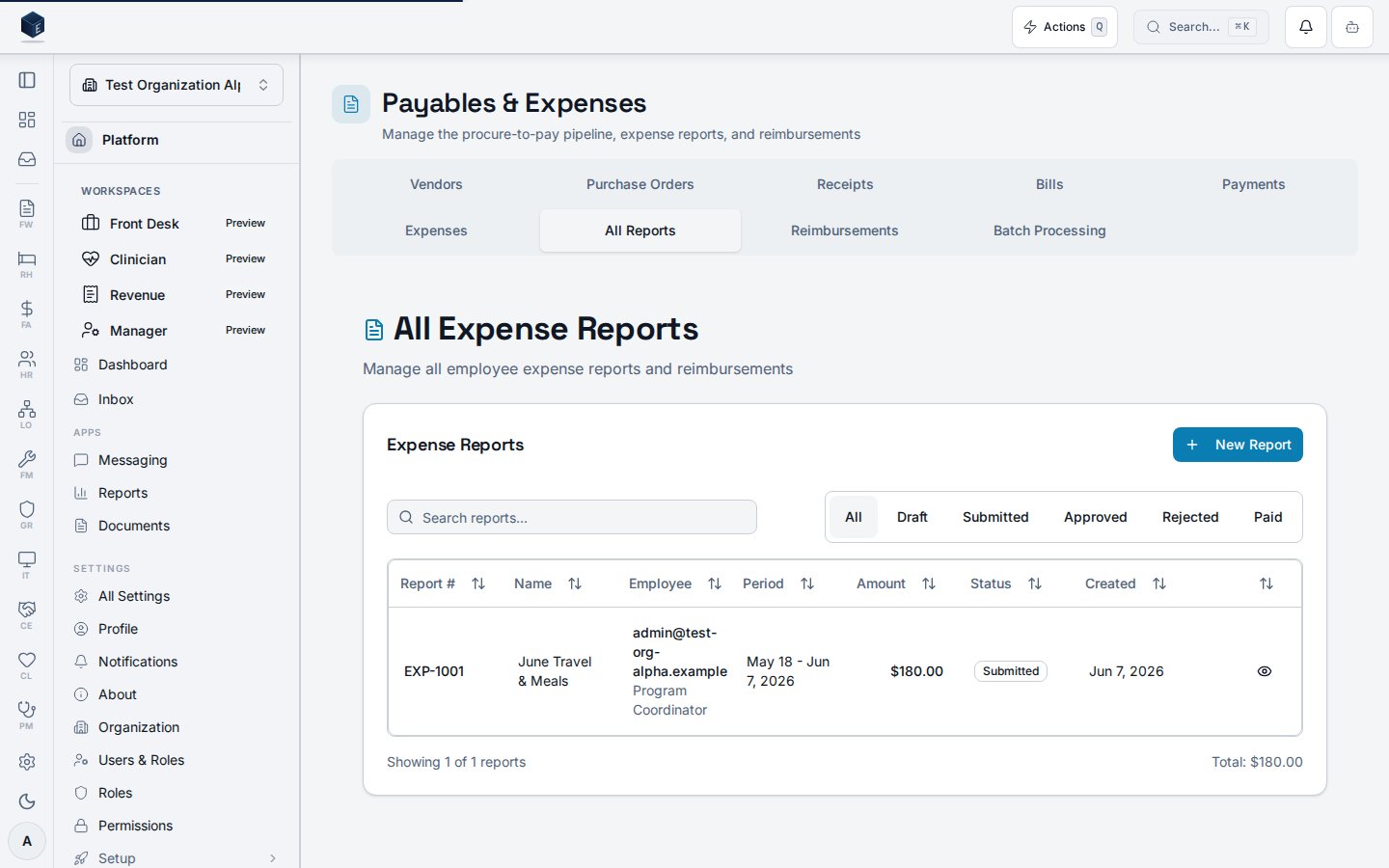Open the LO org-chart module icon

pos(27,414)
